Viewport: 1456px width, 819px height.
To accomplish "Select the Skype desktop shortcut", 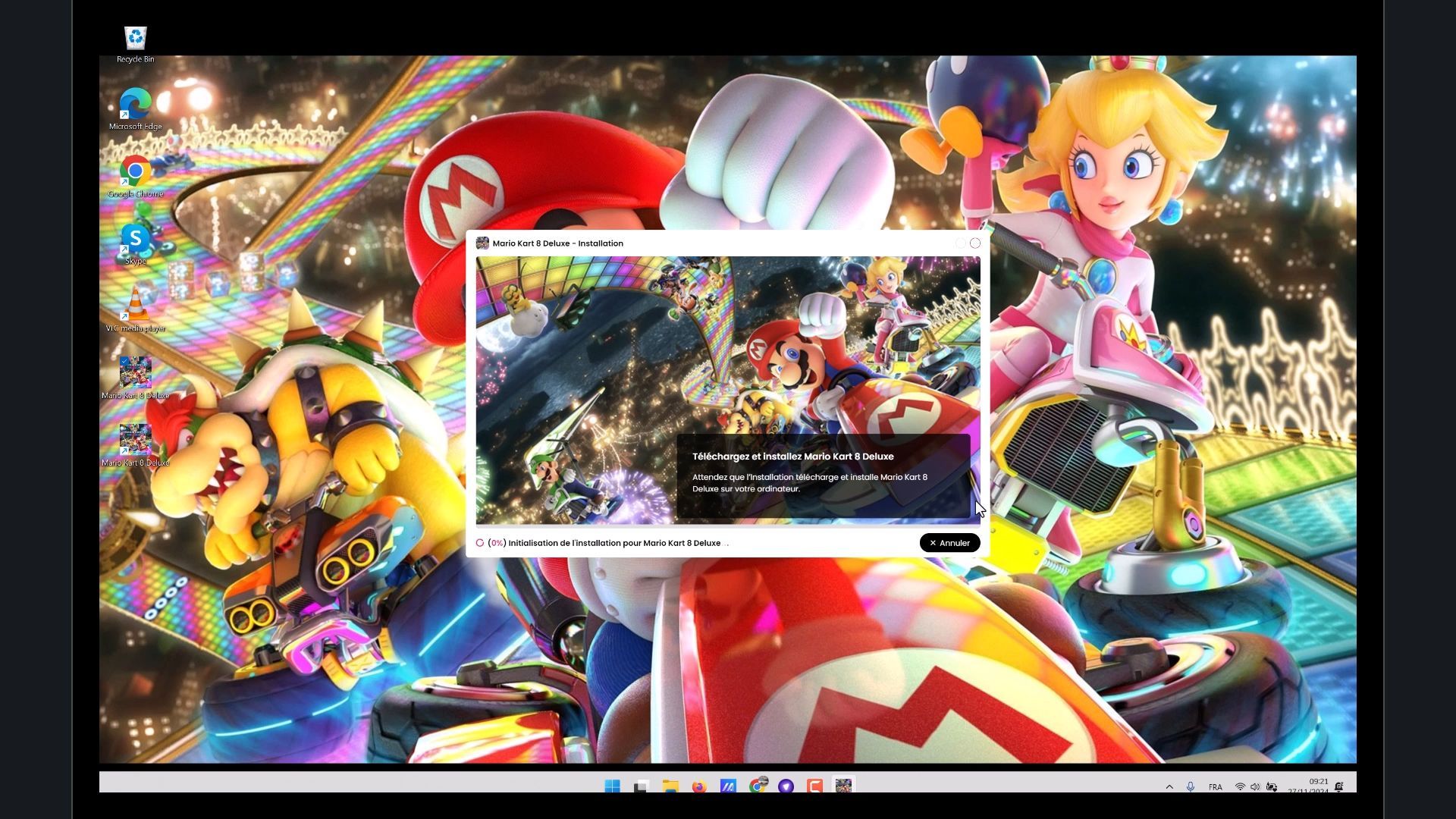I will (x=136, y=244).
